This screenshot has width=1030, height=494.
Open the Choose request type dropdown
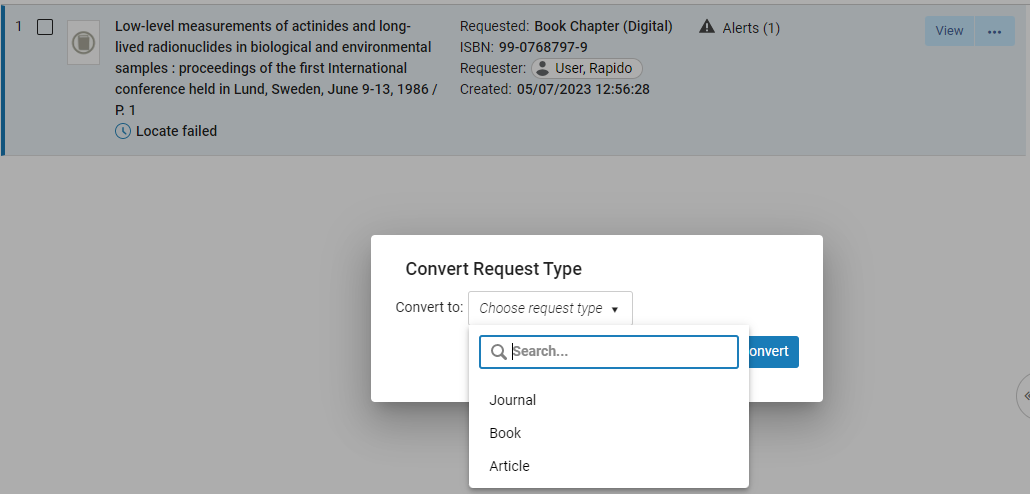pyautogui.click(x=550, y=309)
